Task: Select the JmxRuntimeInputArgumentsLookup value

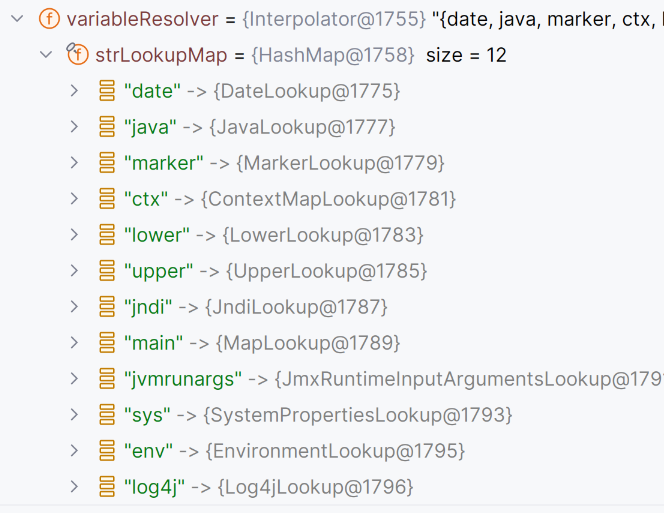Action: [469, 379]
